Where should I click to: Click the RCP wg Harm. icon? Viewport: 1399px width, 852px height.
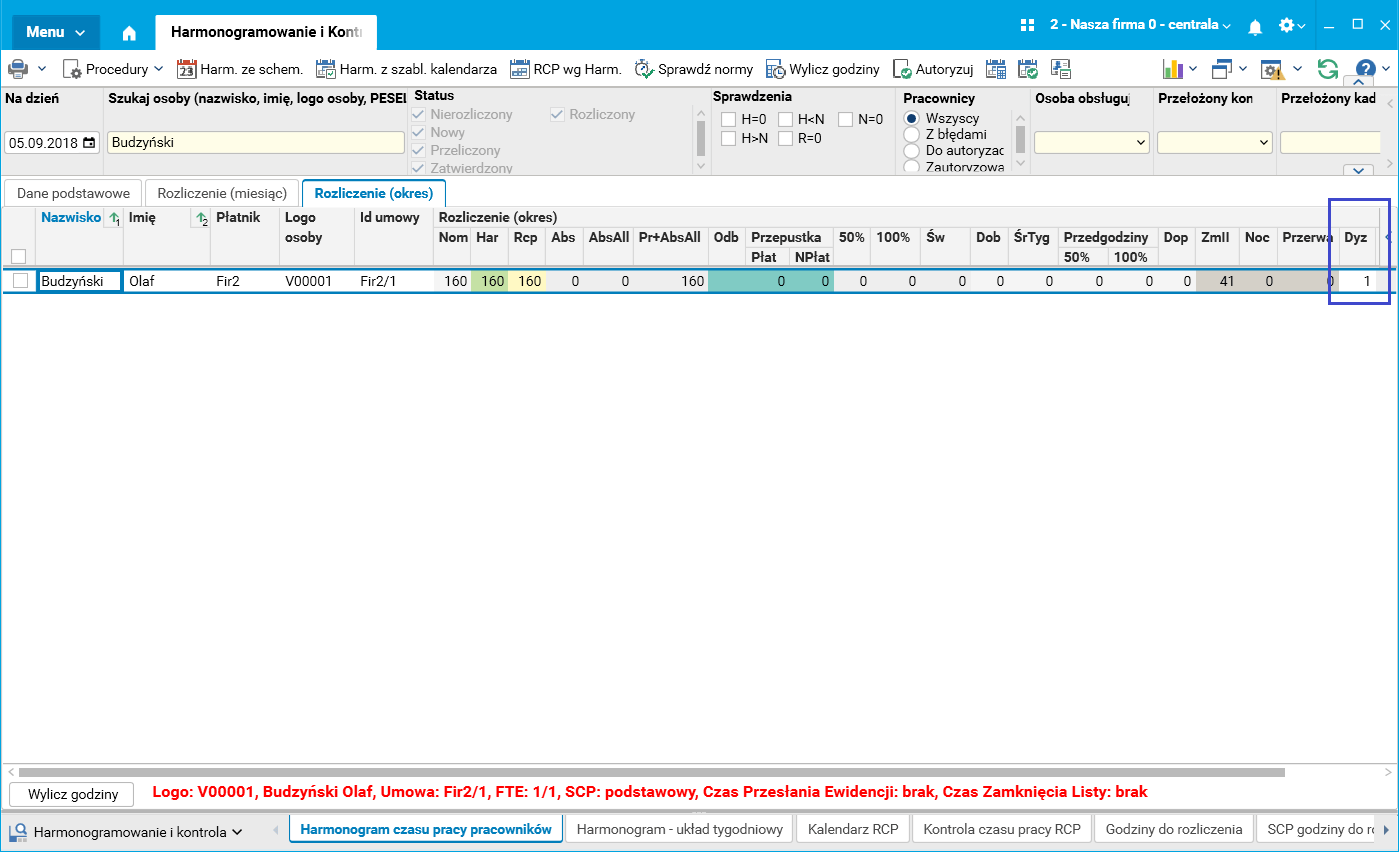(x=519, y=69)
